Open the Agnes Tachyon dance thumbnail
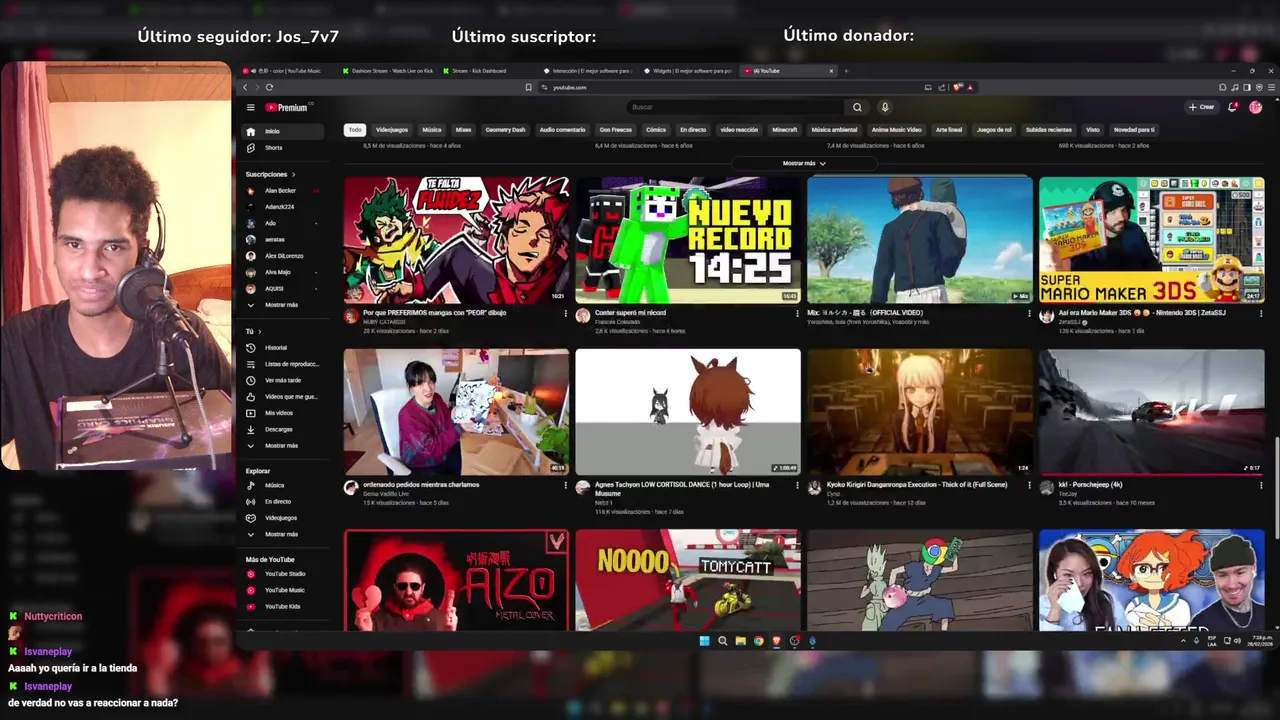Screen dimensions: 1280x720 [x=688, y=412]
